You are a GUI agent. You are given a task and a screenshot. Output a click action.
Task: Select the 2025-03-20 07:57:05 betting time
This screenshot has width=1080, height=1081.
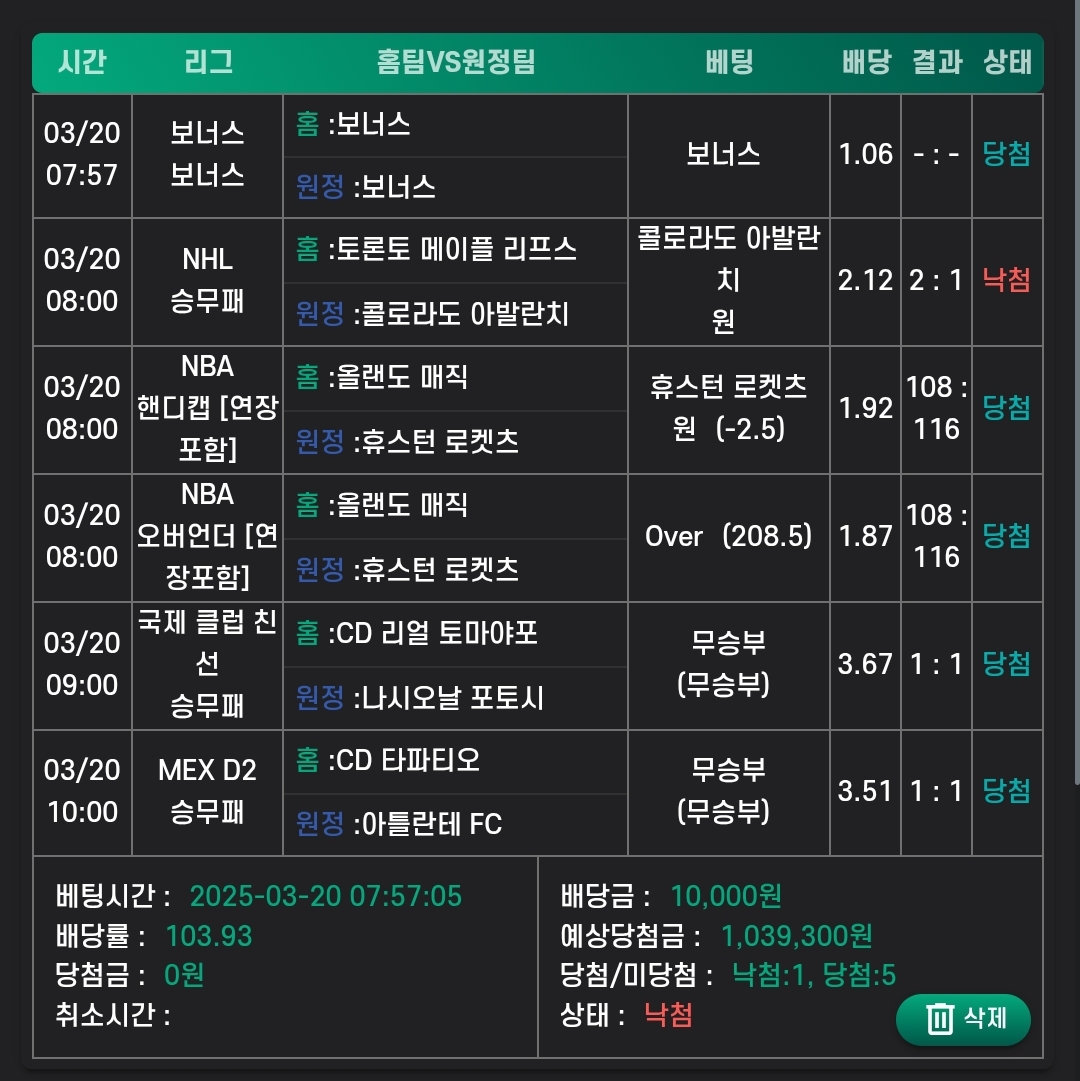point(326,896)
